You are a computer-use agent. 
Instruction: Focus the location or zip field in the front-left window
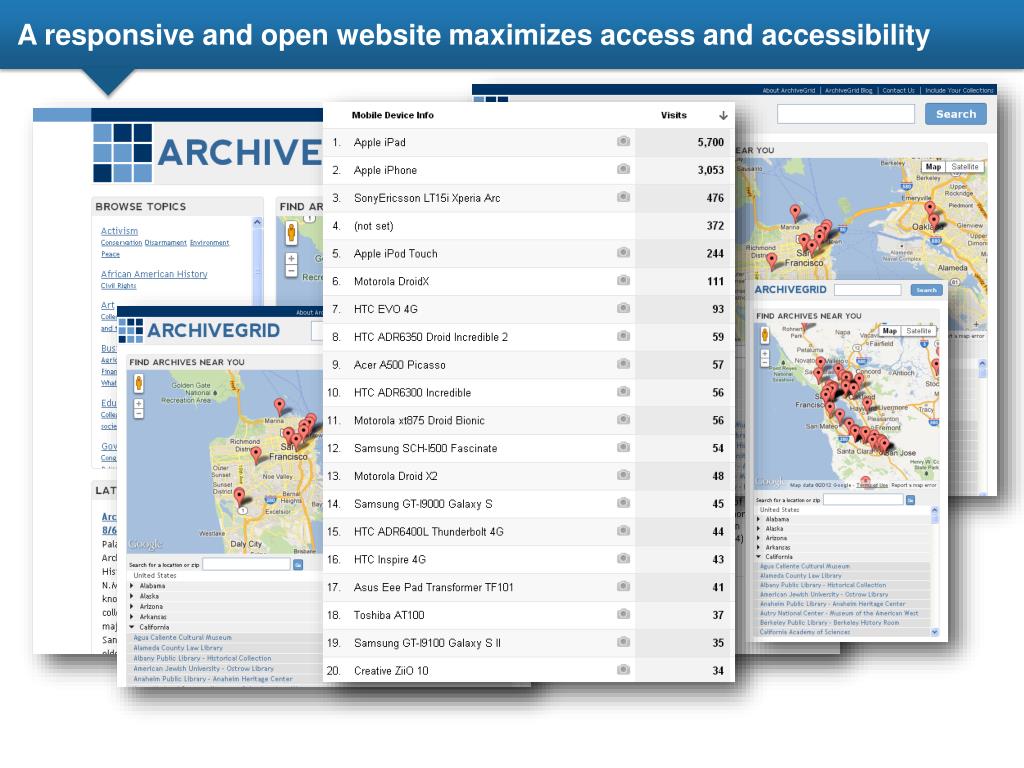point(246,564)
